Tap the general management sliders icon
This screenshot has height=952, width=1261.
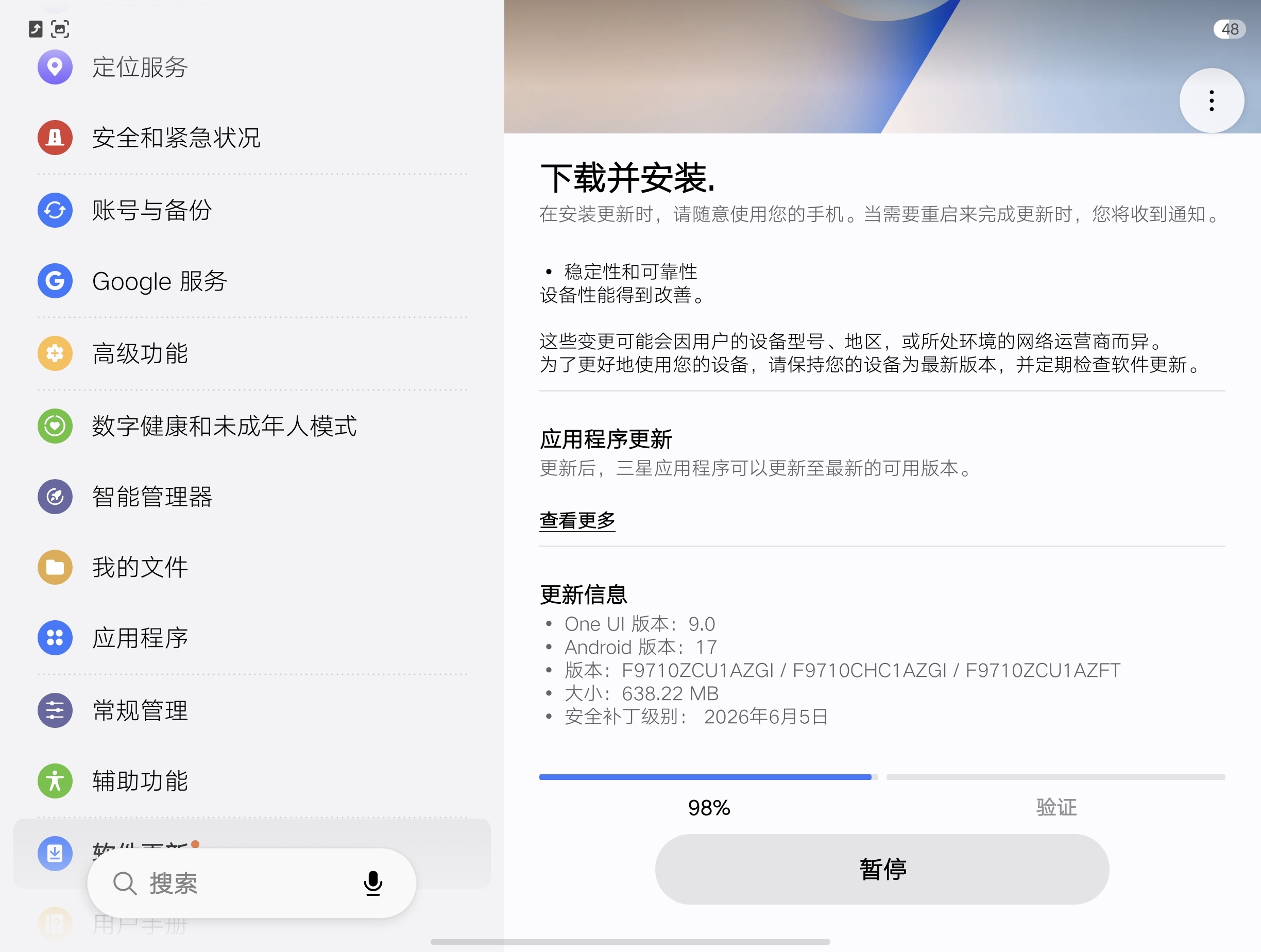55,710
